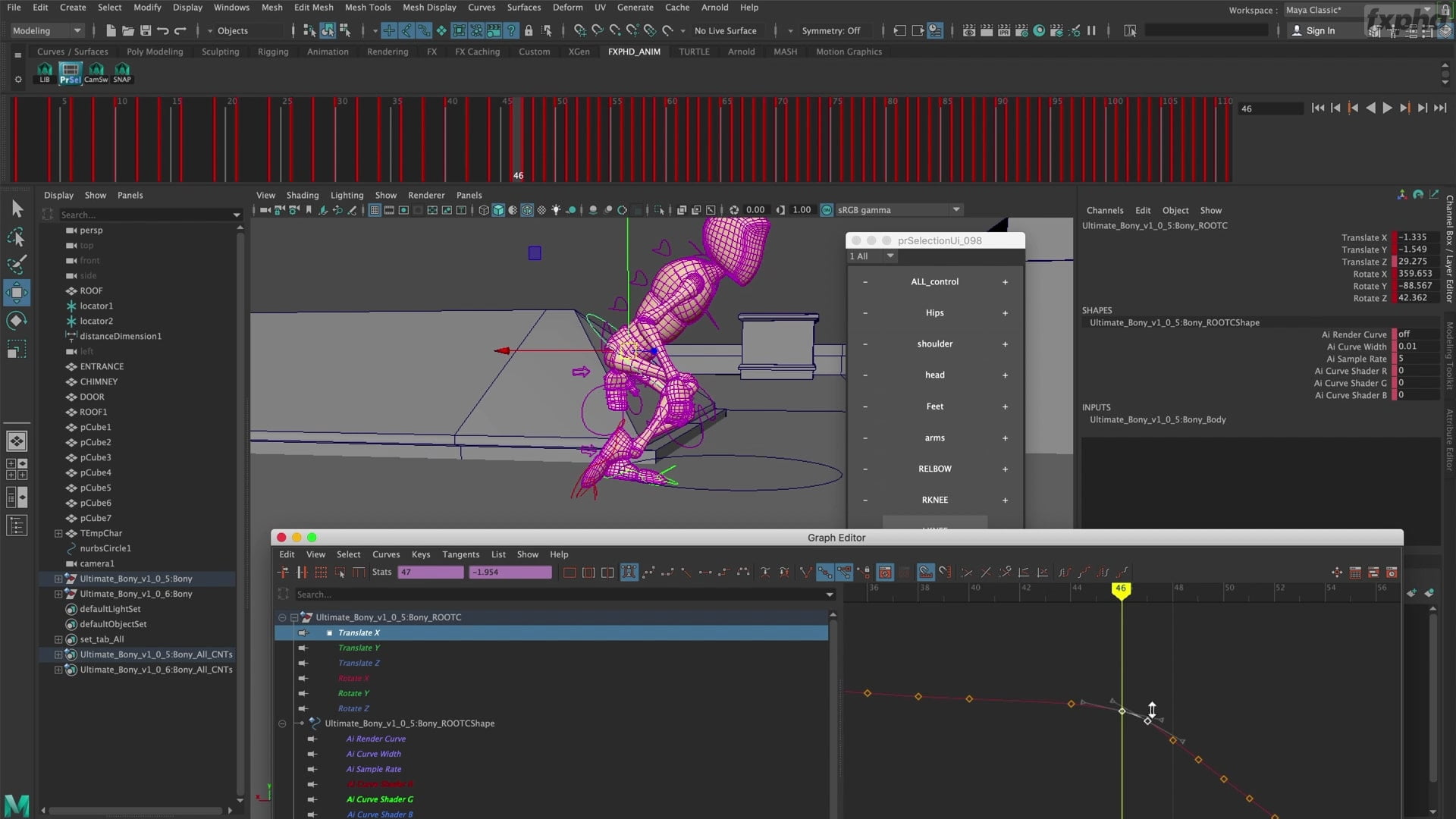Viewport: 1456px width, 819px height.
Task: Click the CamSw shelf icon
Action: click(96, 73)
